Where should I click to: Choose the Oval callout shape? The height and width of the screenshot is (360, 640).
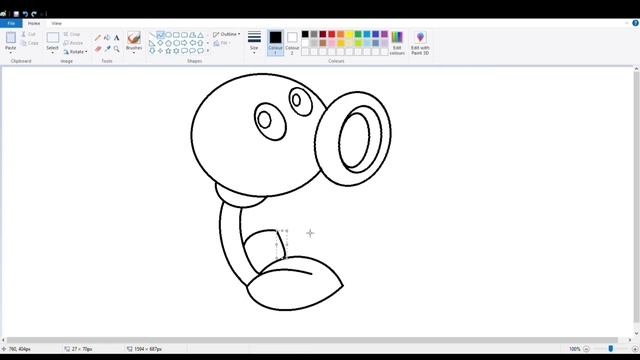coord(192,51)
